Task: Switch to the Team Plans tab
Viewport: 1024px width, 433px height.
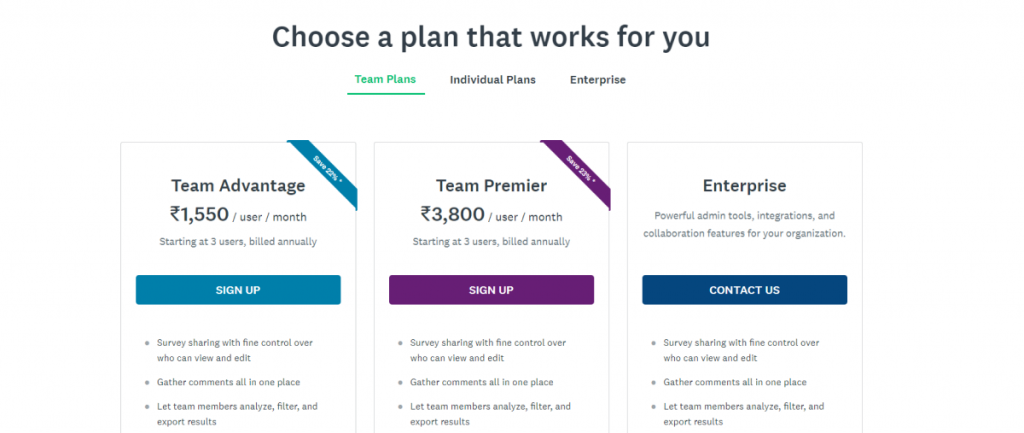Action: (x=385, y=80)
